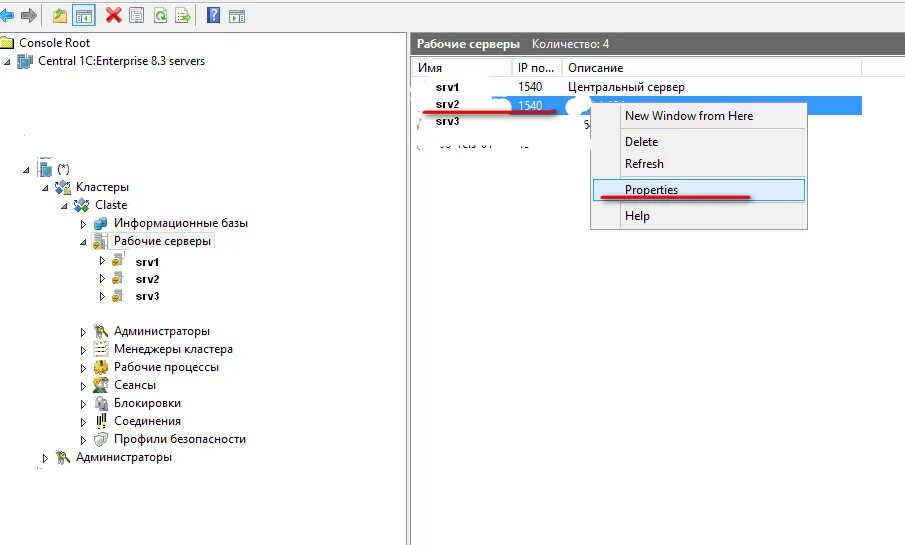Click the Central 1C:Enterprise 8.3 servers icon

(x=25, y=61)
